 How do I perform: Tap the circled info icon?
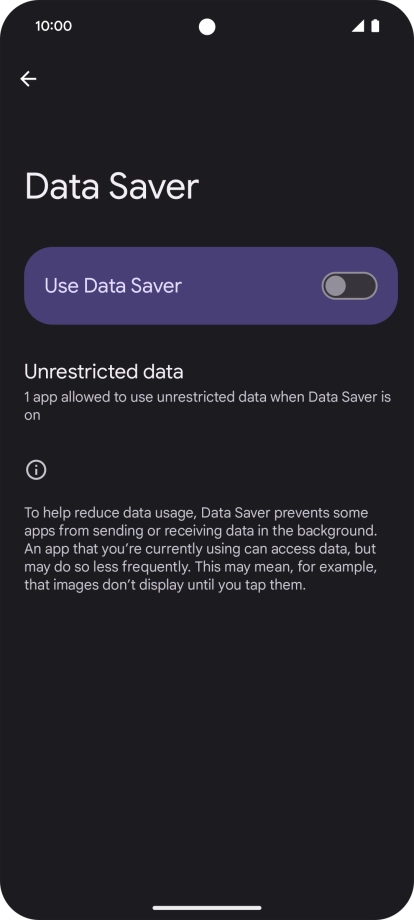pyautogui.click(x=36, y=470)
